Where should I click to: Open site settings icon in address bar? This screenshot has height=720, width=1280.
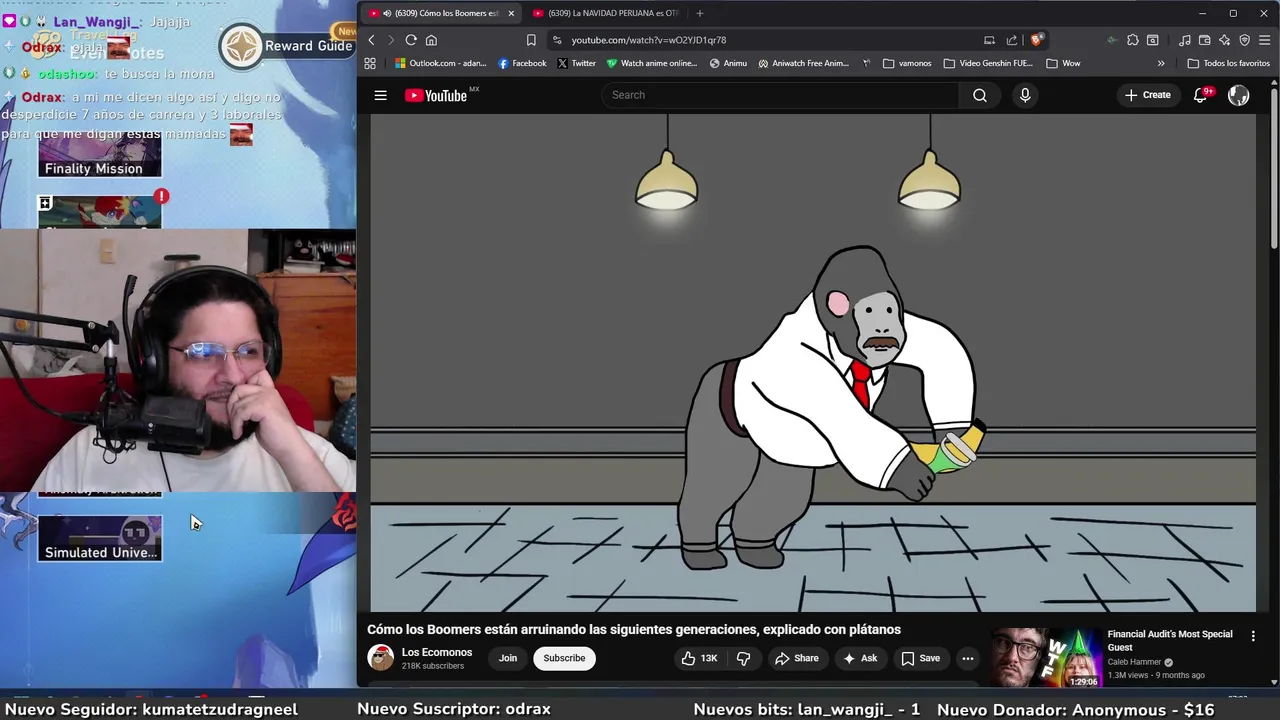pos(557,40)
